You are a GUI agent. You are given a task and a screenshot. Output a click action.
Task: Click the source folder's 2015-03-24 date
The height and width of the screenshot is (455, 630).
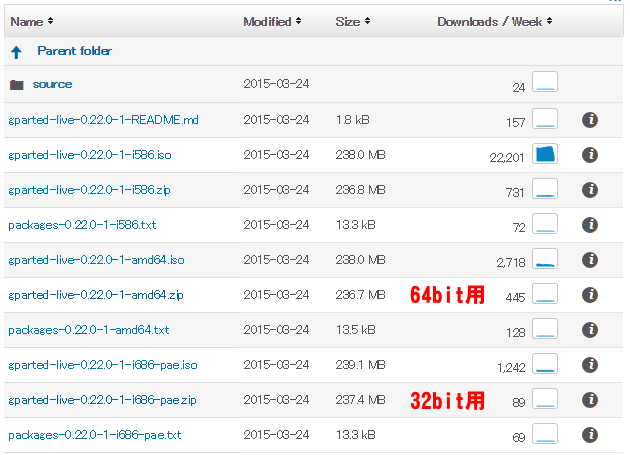pos(276,84)
